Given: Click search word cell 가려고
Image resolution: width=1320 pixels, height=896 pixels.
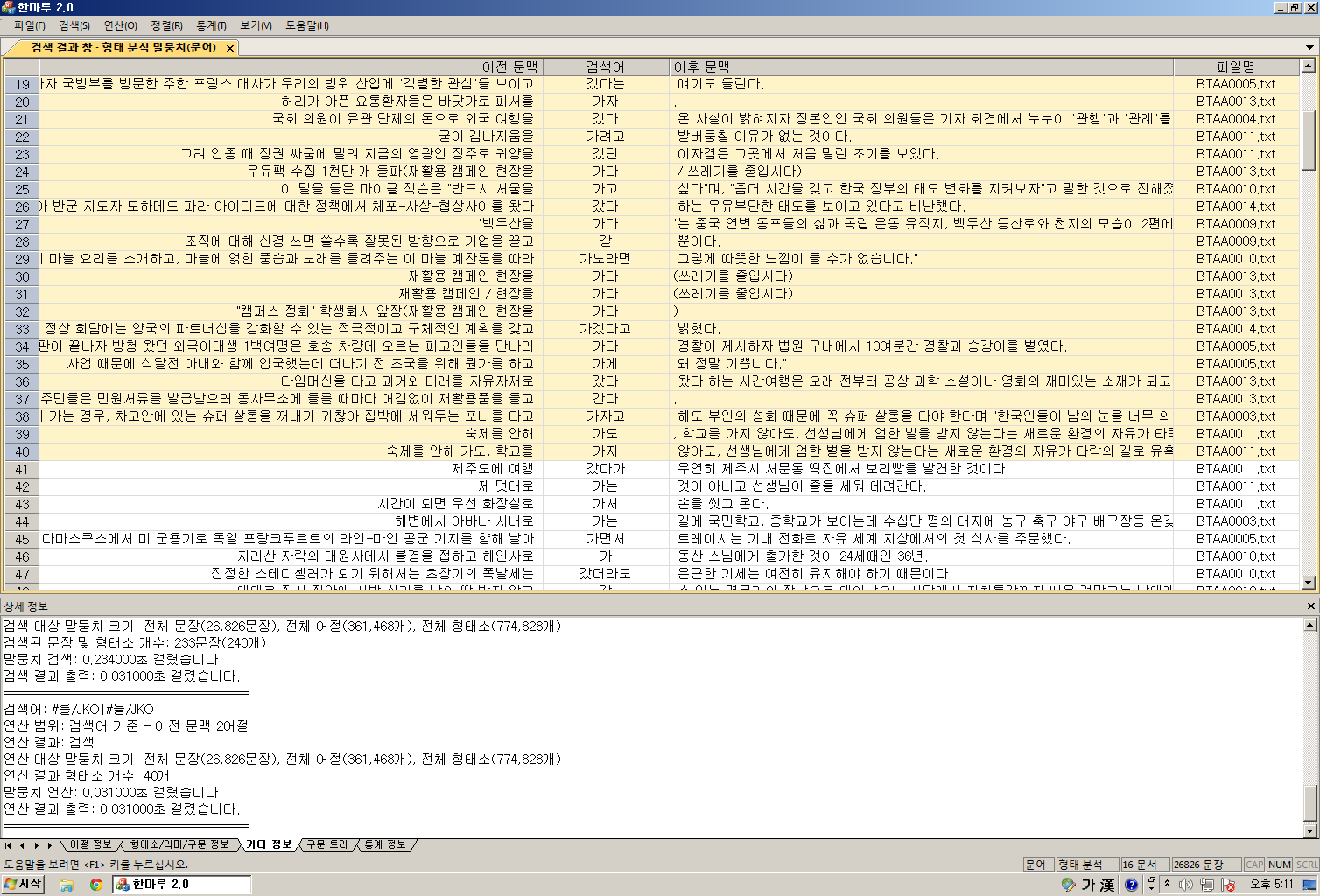Looking at the screenshot, I should (605, 136).
